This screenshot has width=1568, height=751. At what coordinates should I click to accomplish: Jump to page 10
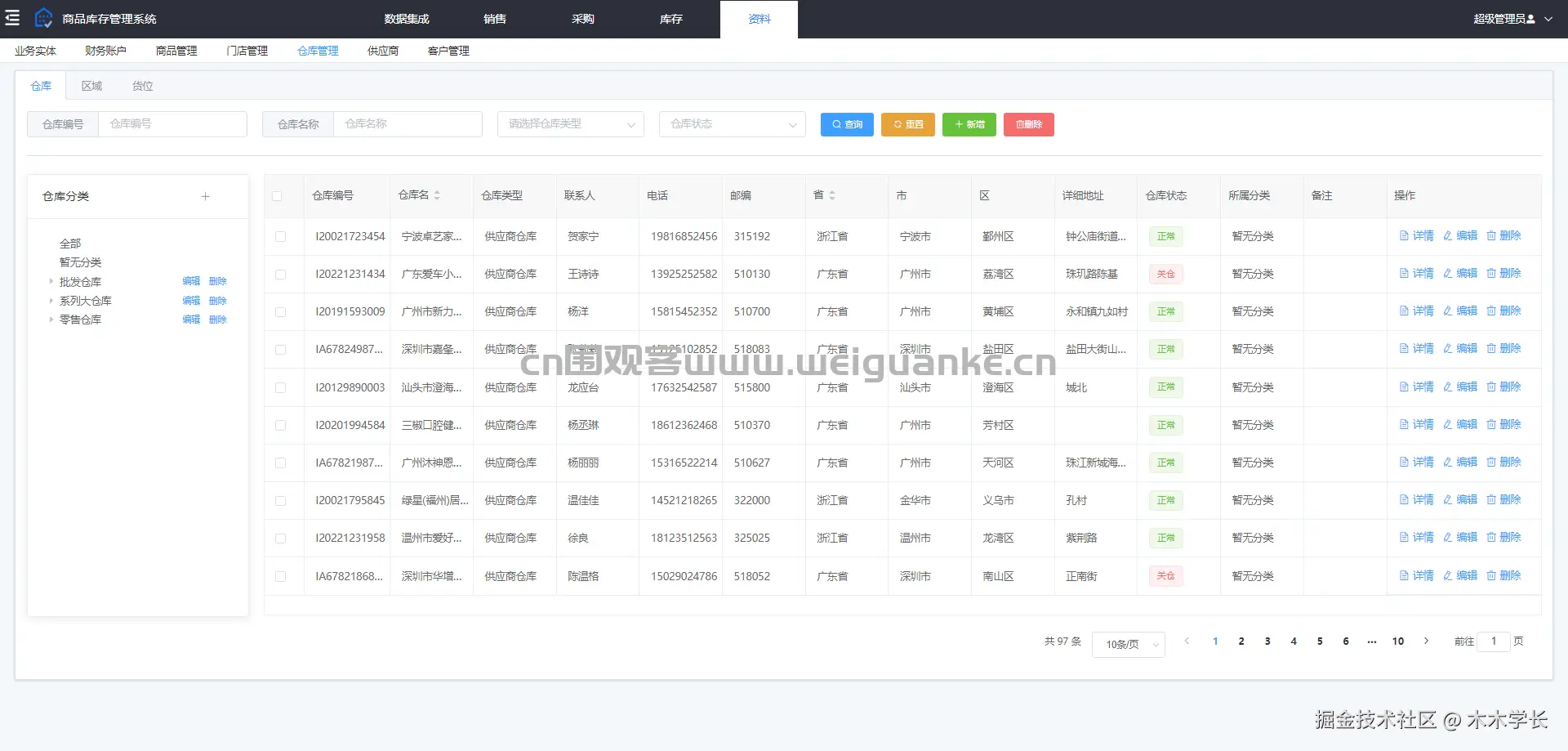click(1398, 641)
